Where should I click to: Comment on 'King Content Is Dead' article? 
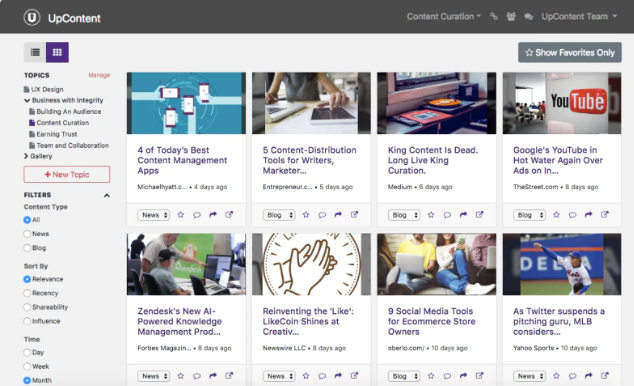(x=447, y=215)
